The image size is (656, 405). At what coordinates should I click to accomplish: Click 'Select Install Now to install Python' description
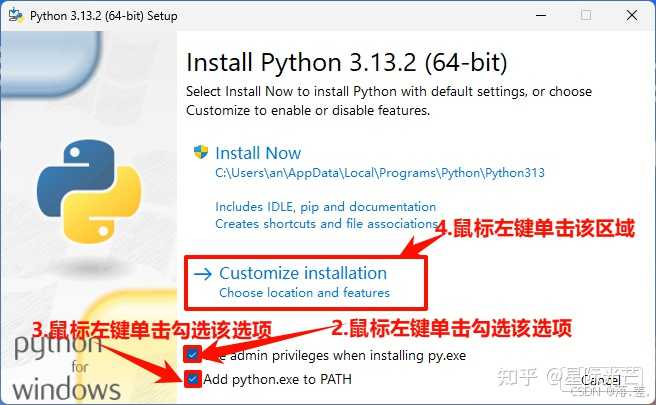pos(389,101)
